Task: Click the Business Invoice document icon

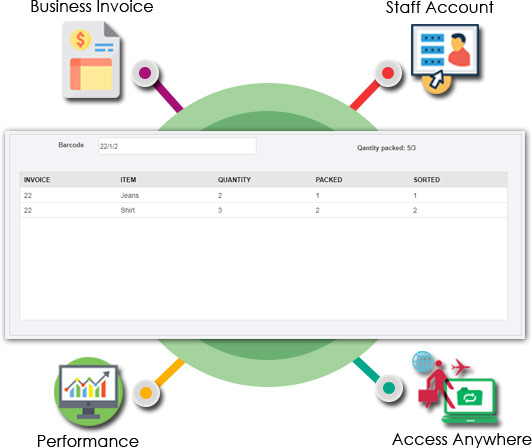Action: click(91, 60)
